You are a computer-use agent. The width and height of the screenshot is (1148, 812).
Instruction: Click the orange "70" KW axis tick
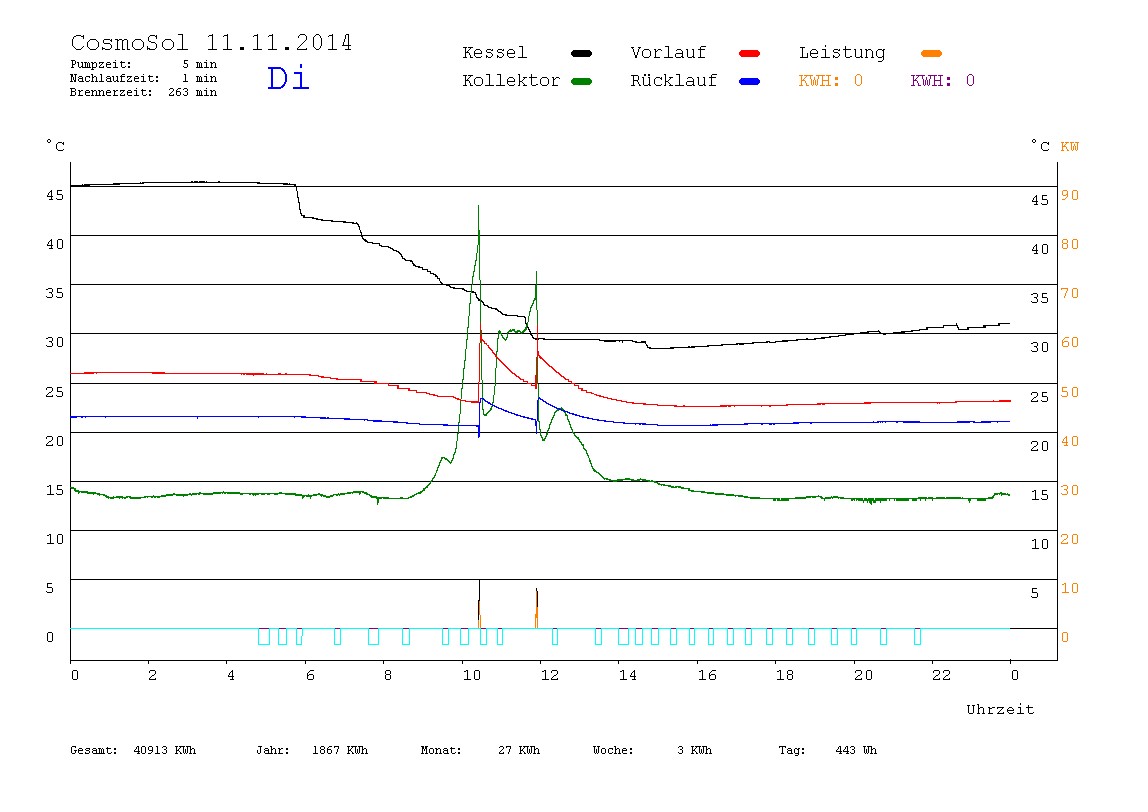(1070, 294)
